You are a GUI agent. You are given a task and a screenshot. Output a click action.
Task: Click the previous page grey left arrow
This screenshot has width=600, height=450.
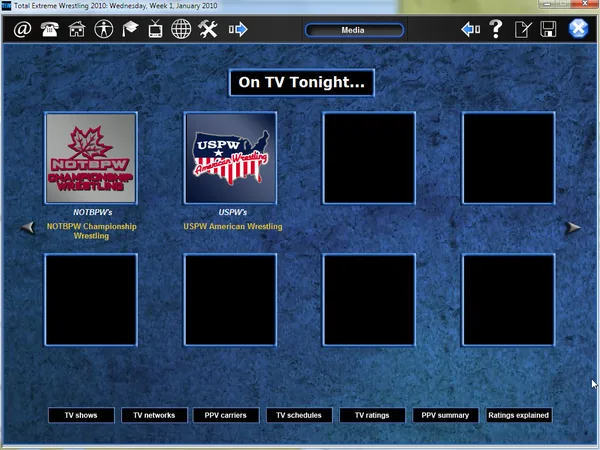click(28, 228)
